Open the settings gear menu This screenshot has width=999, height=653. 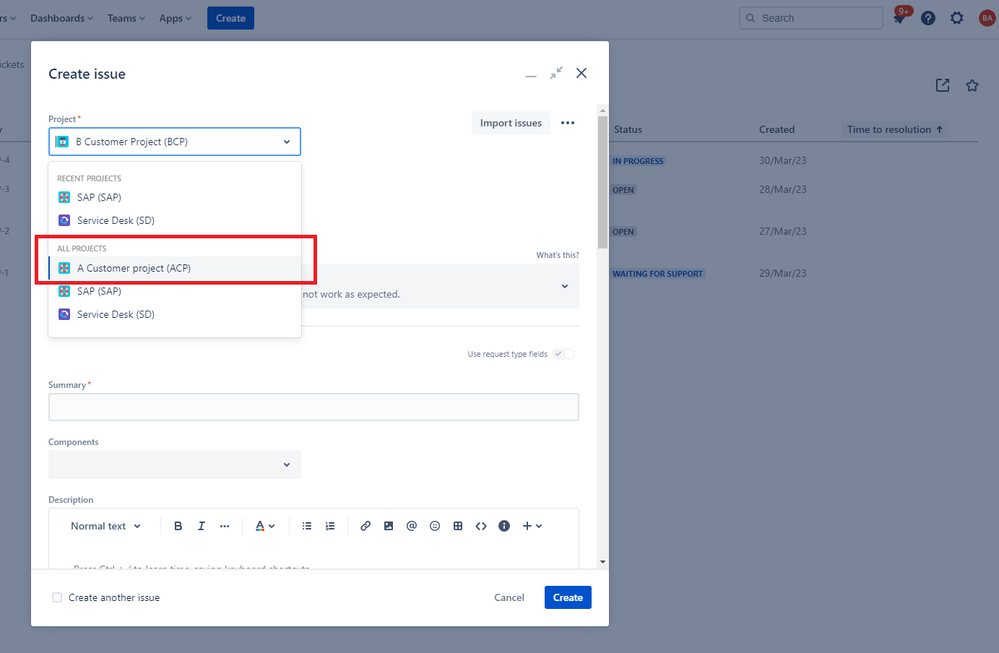957,18
